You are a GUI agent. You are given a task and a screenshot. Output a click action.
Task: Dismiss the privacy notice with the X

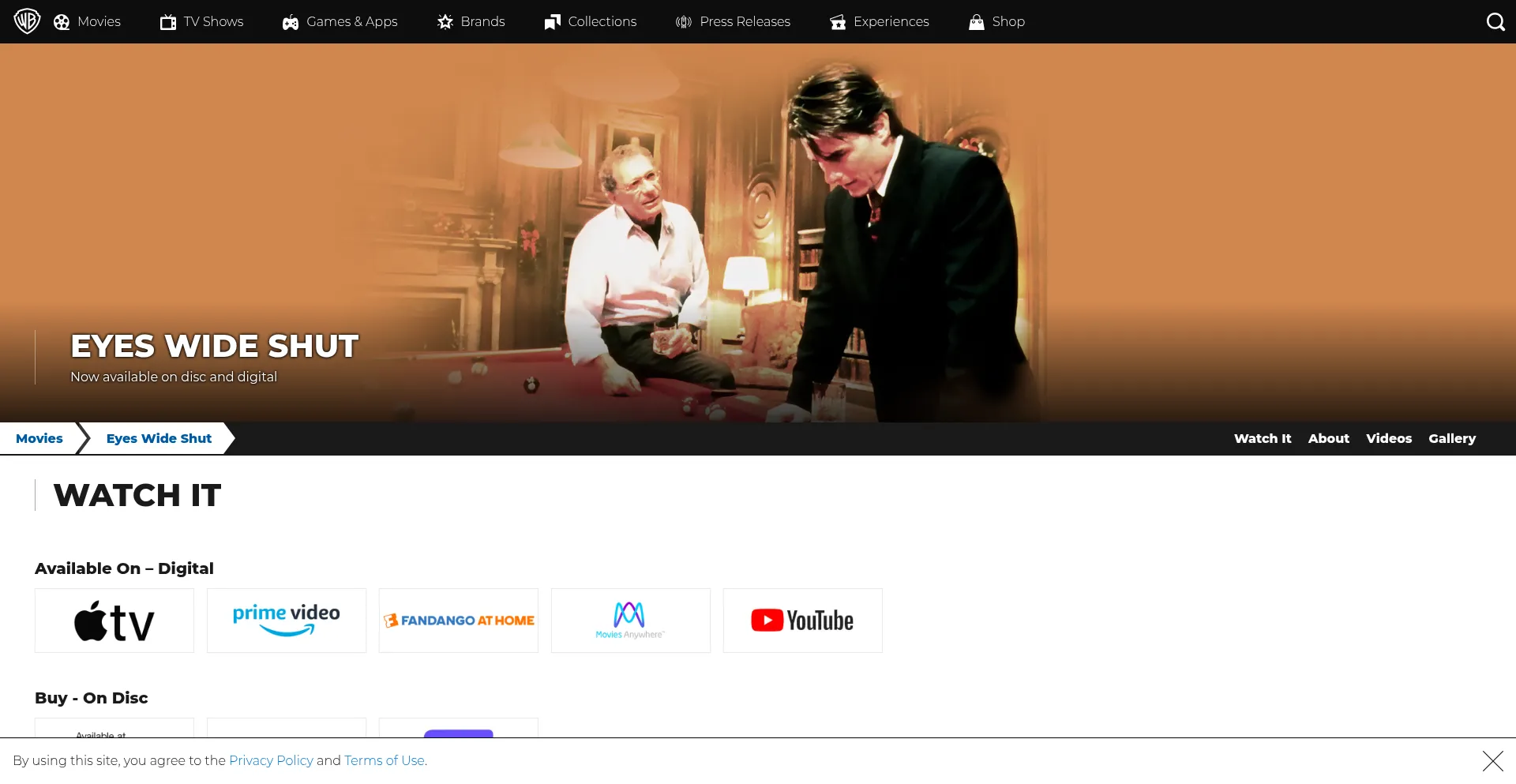1492,761
